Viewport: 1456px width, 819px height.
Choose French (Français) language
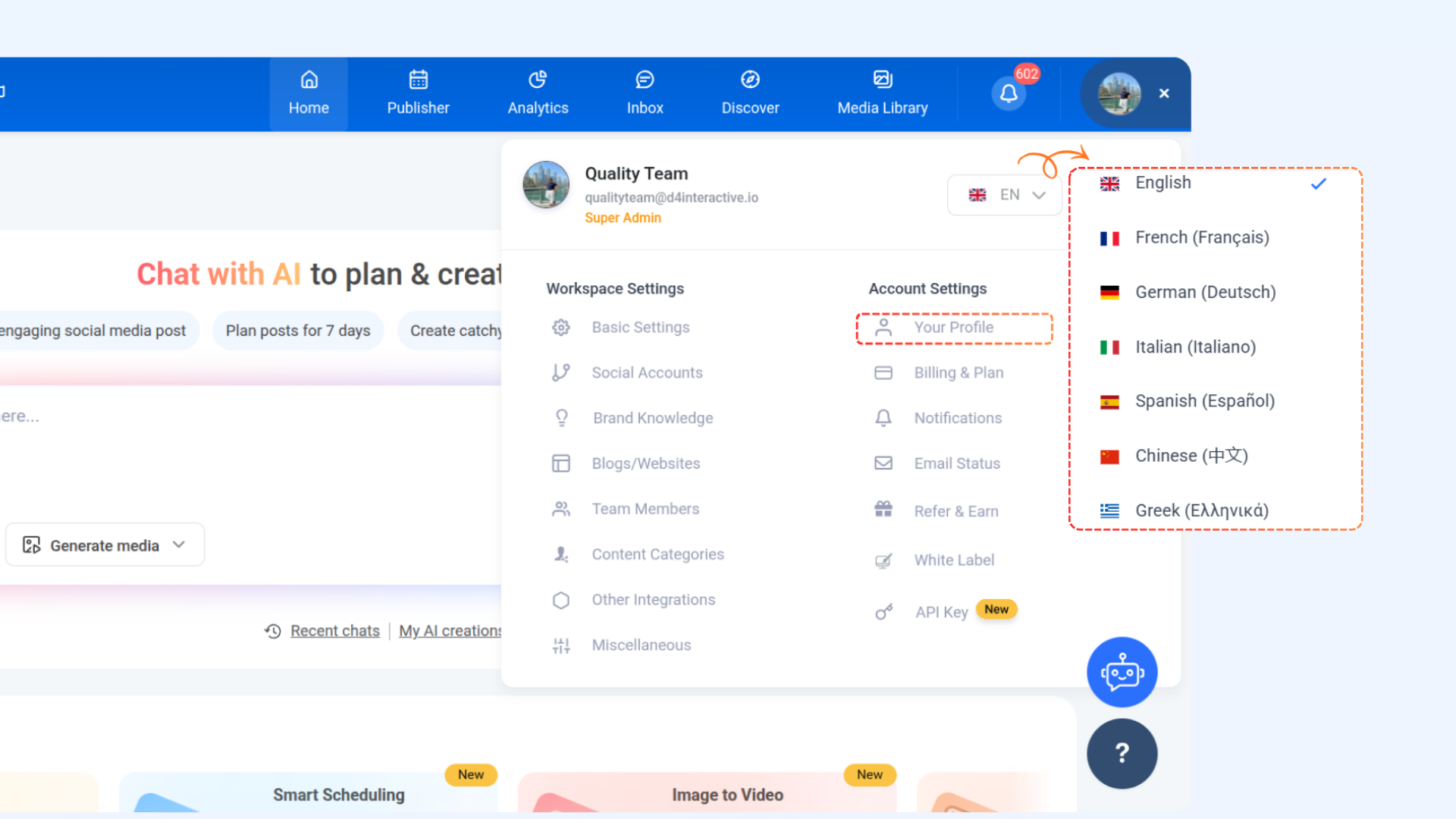tap(1201, 238)
